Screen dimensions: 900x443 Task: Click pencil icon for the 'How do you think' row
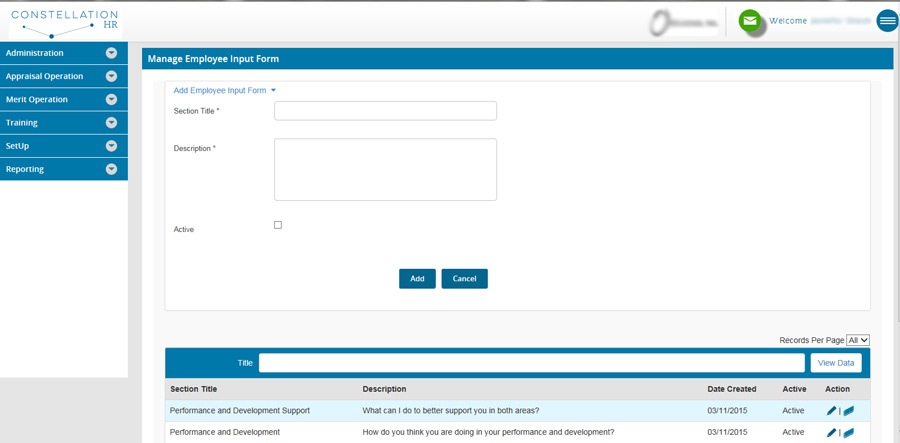point(831,432)
